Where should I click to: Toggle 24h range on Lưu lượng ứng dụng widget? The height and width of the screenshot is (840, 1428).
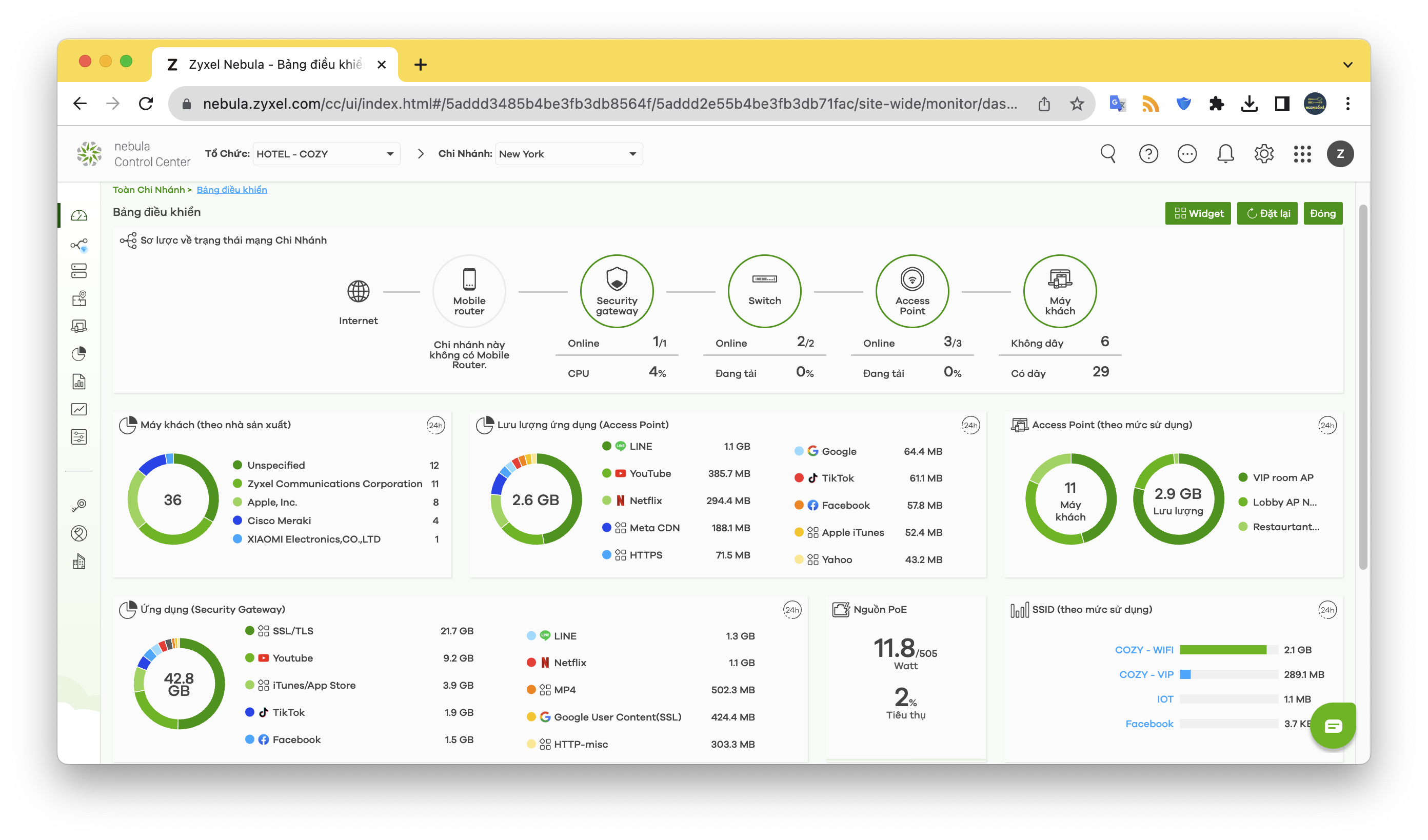coord(970,425)
